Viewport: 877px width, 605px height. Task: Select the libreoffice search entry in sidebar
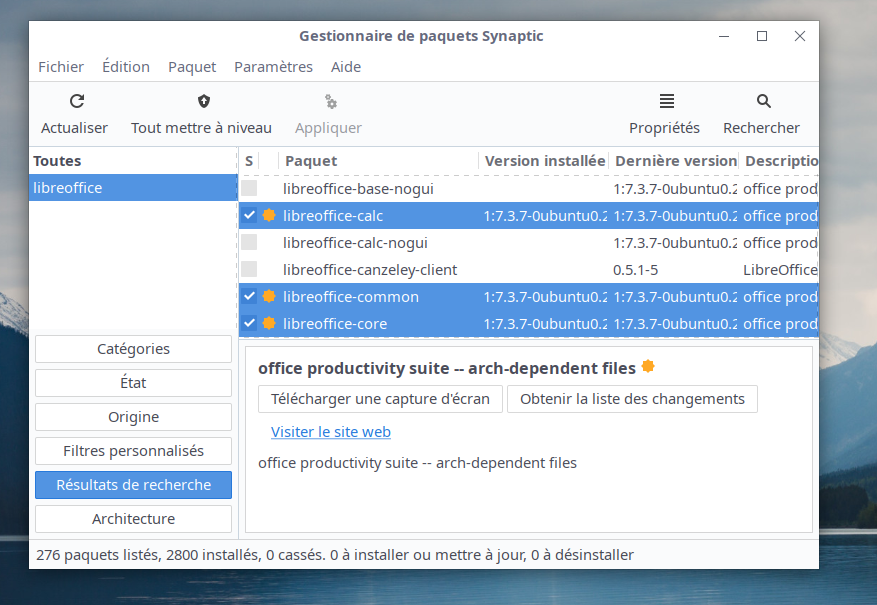(x=133, y=188)
